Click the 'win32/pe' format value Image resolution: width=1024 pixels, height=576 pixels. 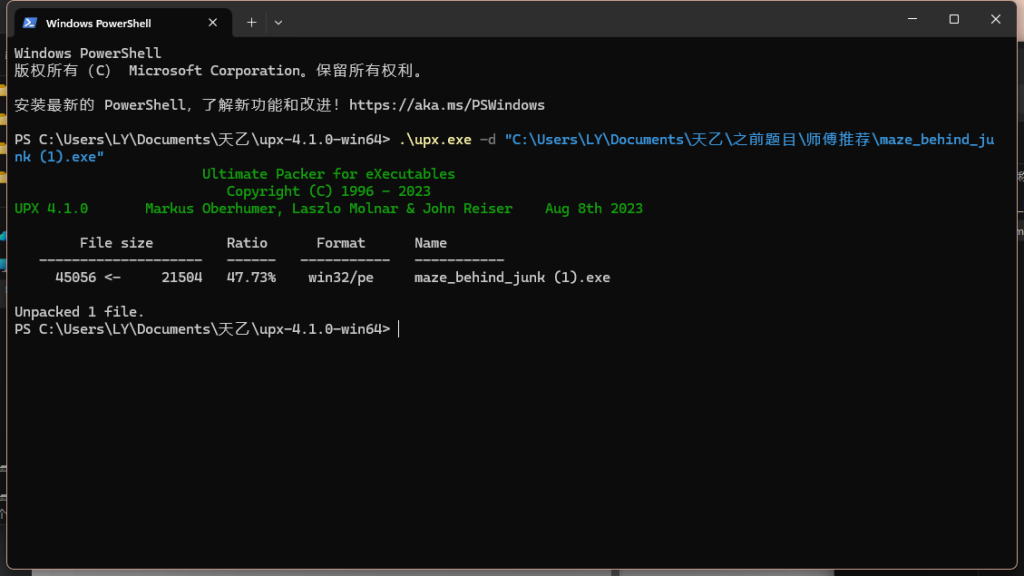(341, 278)
